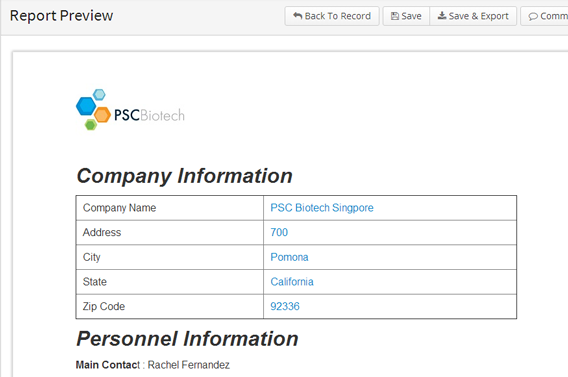Save the report preview
This screenshot has height=377, width=568.
[406, 16]
